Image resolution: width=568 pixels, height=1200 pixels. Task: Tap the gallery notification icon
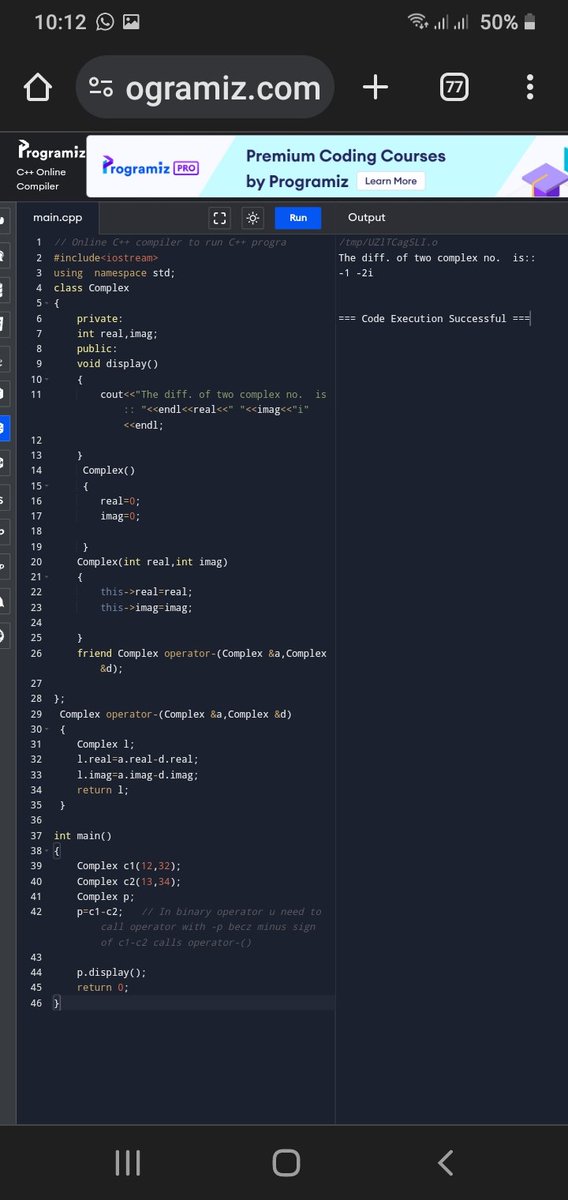click(x=132, y=21)
